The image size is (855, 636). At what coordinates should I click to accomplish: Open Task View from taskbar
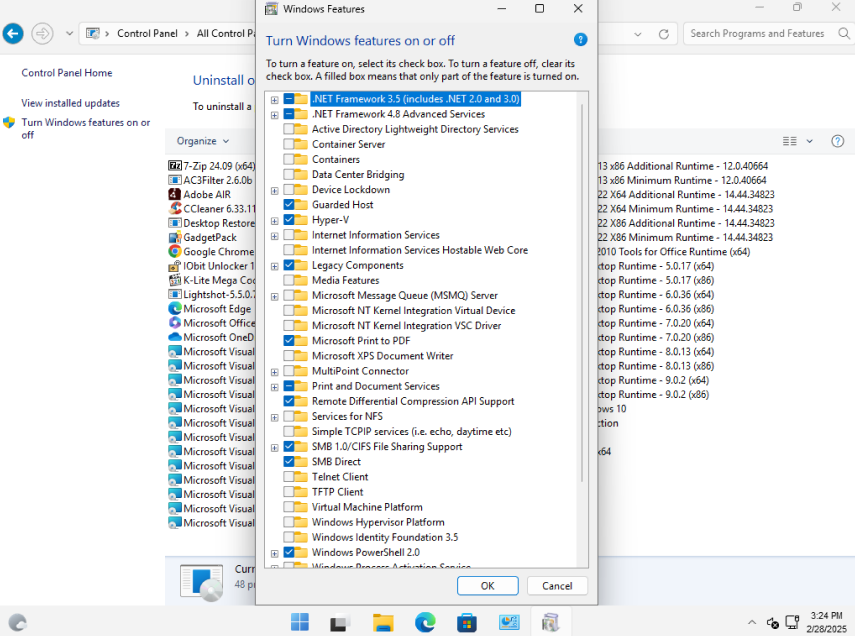[x=340, y=622]
